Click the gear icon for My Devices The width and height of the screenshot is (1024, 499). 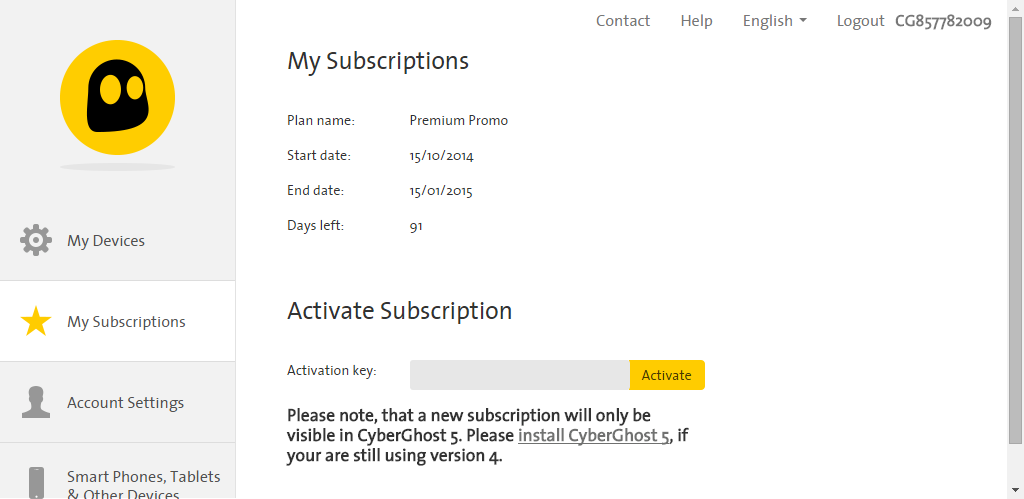point(36,240)
